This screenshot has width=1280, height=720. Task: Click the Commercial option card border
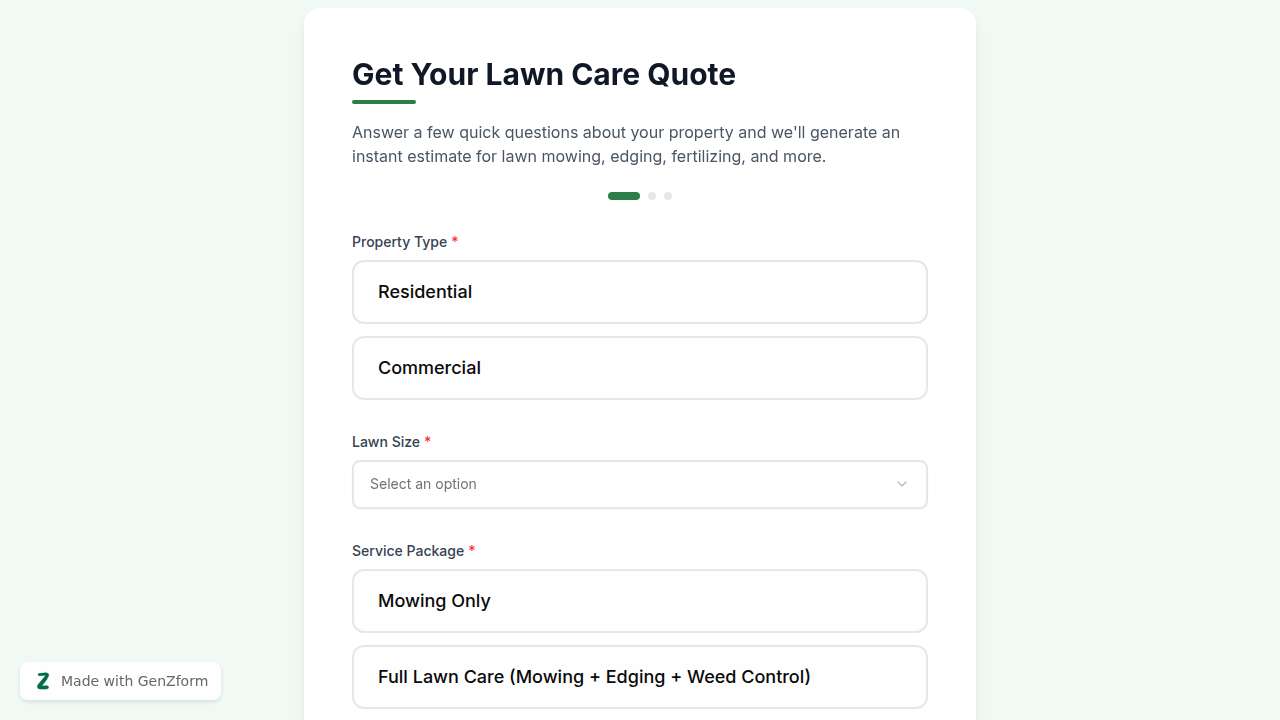pos(640,340)
